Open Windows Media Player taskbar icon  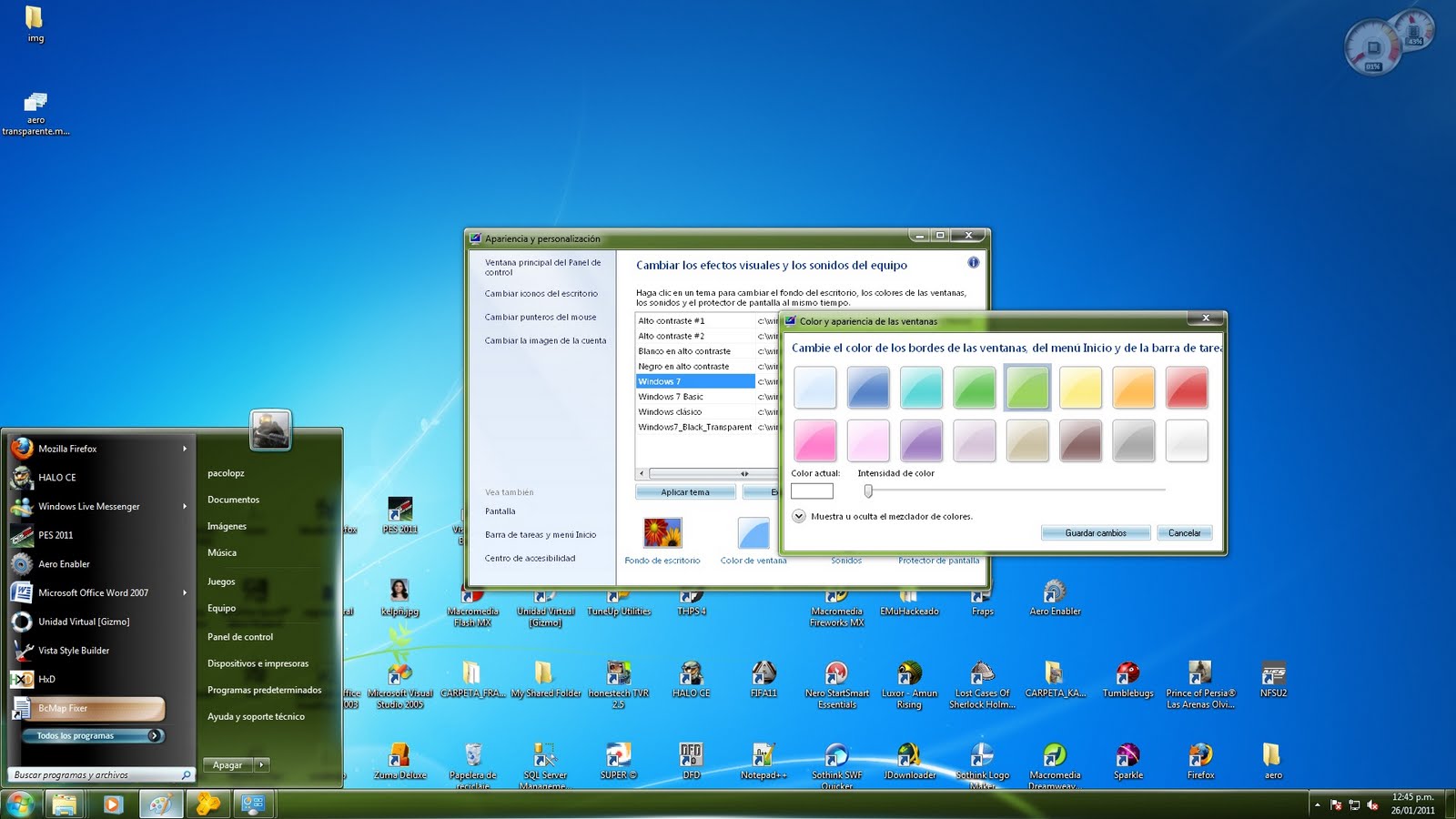pos(113,804)
